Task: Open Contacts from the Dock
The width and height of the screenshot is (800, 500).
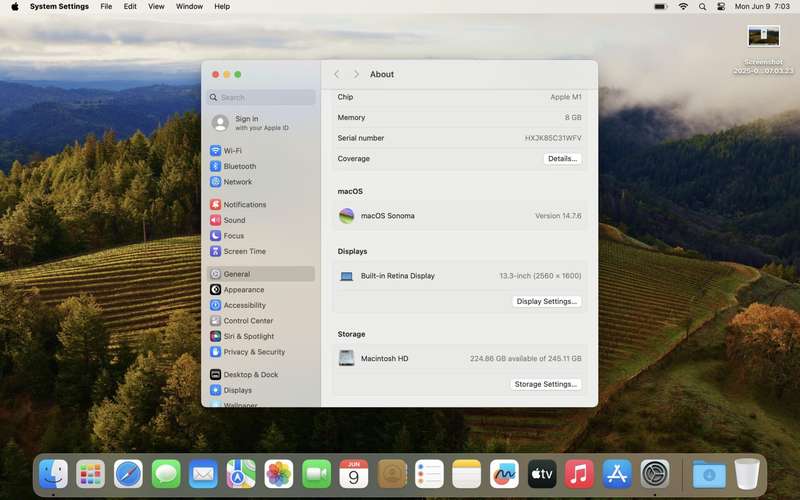Action: pyautogui.click(x=391, y=474)
